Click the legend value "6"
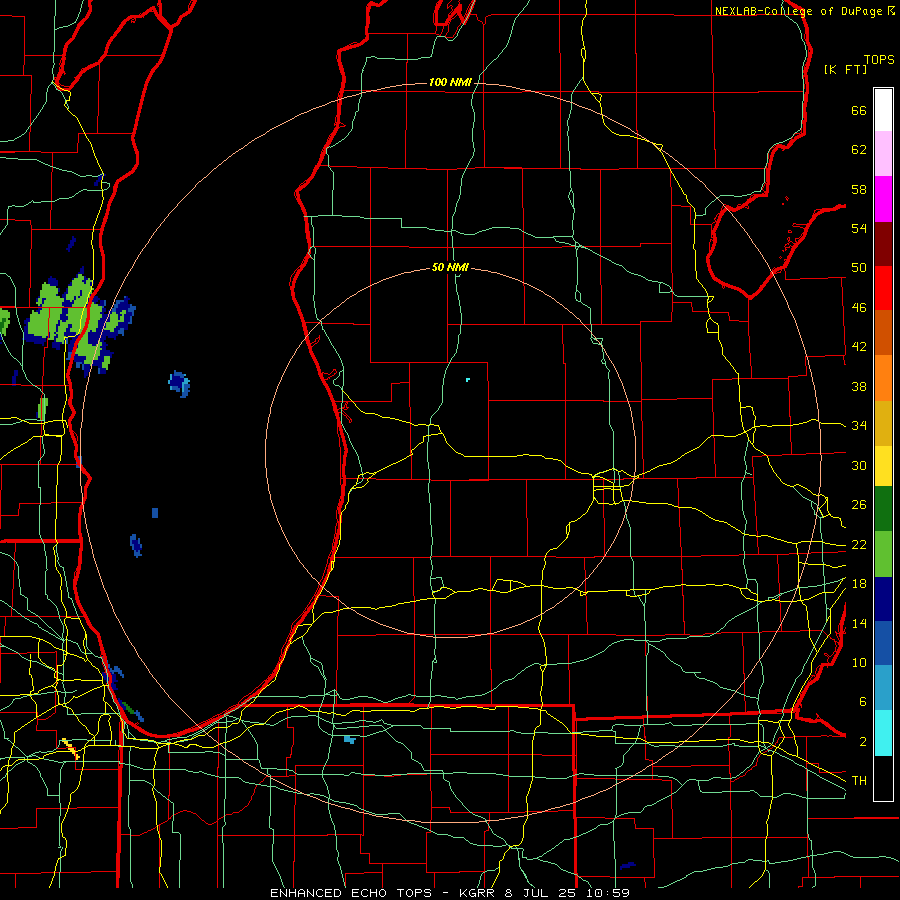Image resolution: width=900 pixels, height=900 pixels. tap(863, 702)
